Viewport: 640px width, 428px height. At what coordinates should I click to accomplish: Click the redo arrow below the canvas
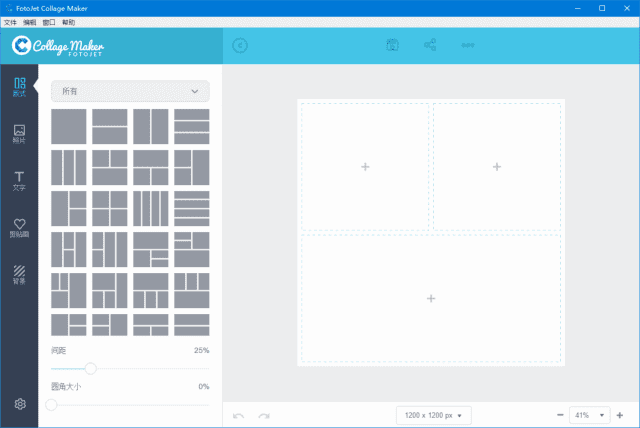point(264,415)
